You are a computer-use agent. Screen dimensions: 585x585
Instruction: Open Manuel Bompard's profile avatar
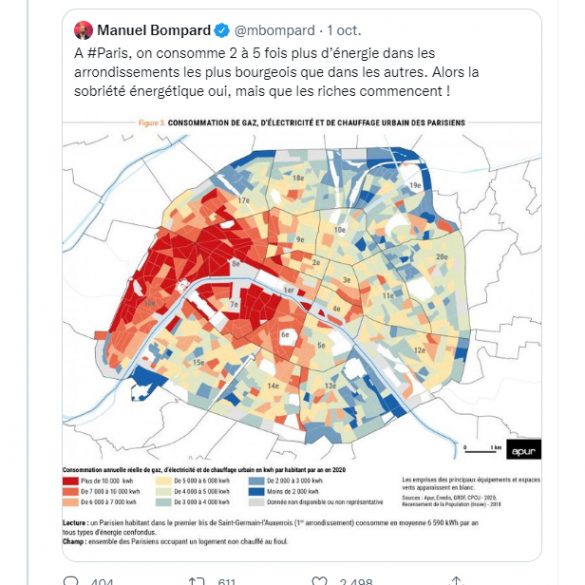pyautogui.click(x=84, y=30)
